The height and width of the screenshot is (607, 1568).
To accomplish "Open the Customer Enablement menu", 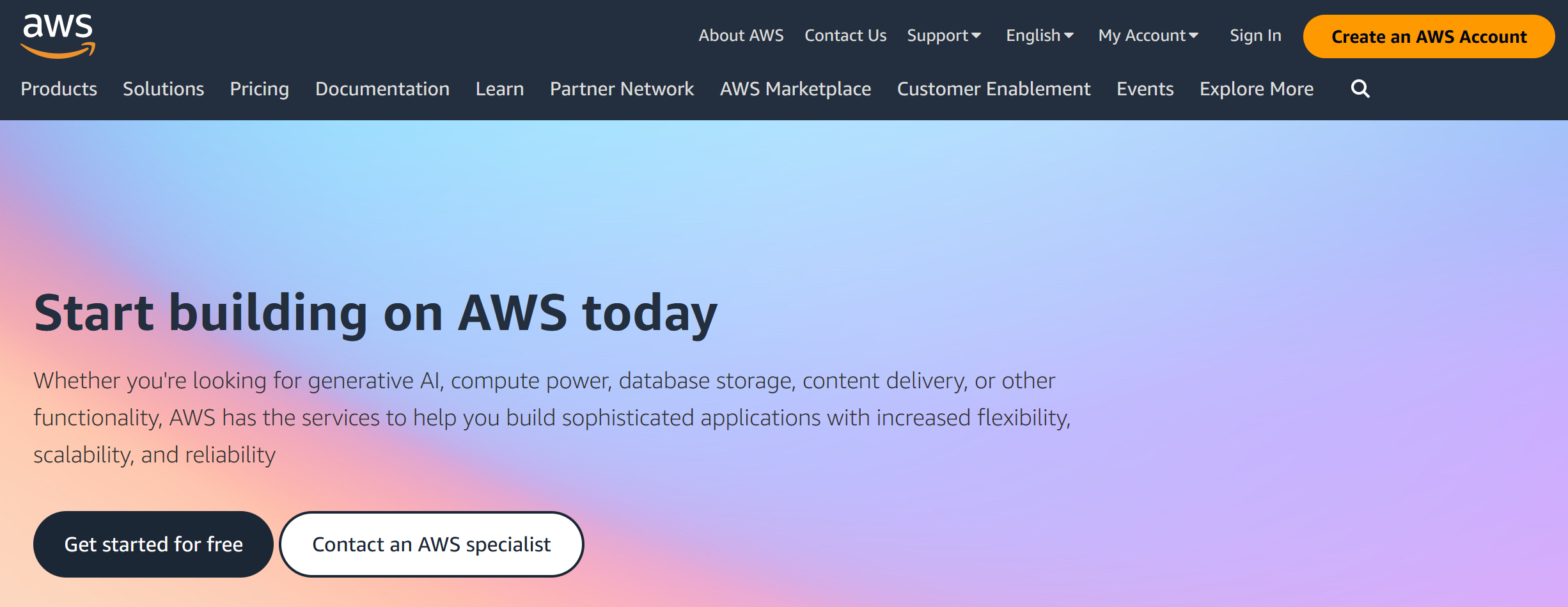I will pos(993,89).
